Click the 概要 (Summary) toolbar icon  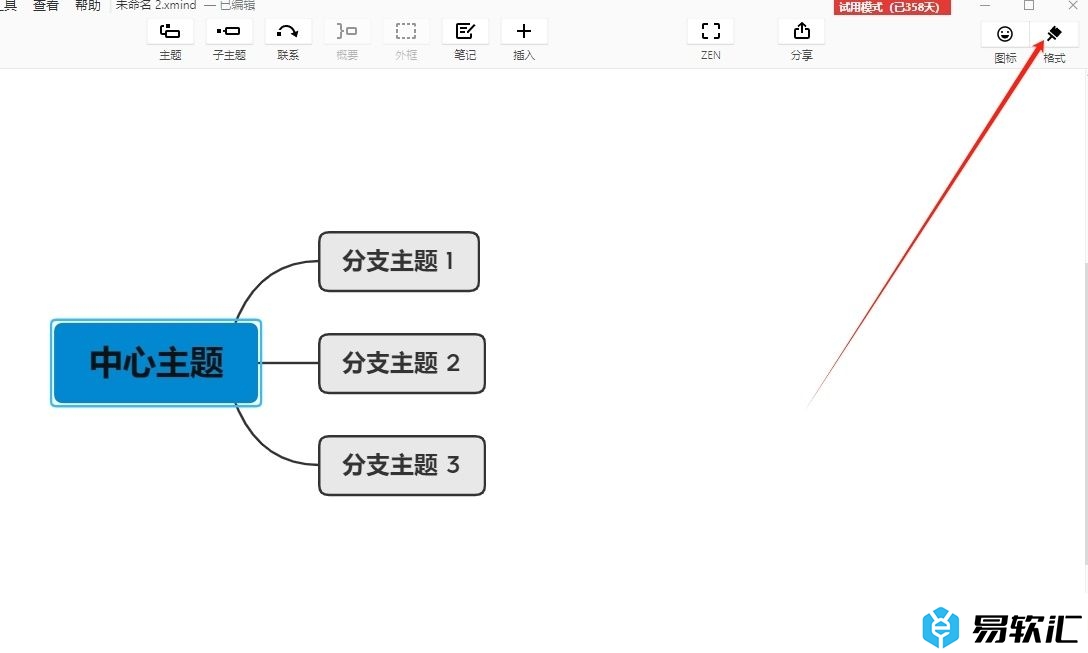(347, 31)
